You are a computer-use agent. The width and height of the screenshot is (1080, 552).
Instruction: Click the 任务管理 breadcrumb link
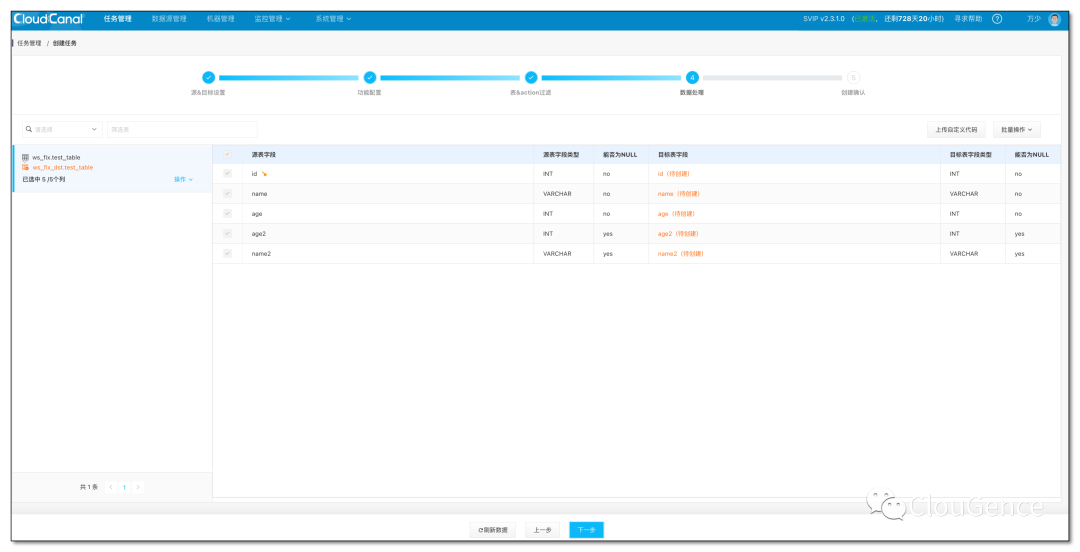pyautogui.click(x=30, y=43)
